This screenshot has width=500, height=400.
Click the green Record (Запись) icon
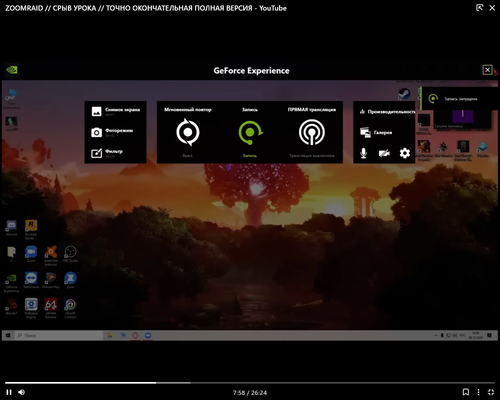[250, 132]
